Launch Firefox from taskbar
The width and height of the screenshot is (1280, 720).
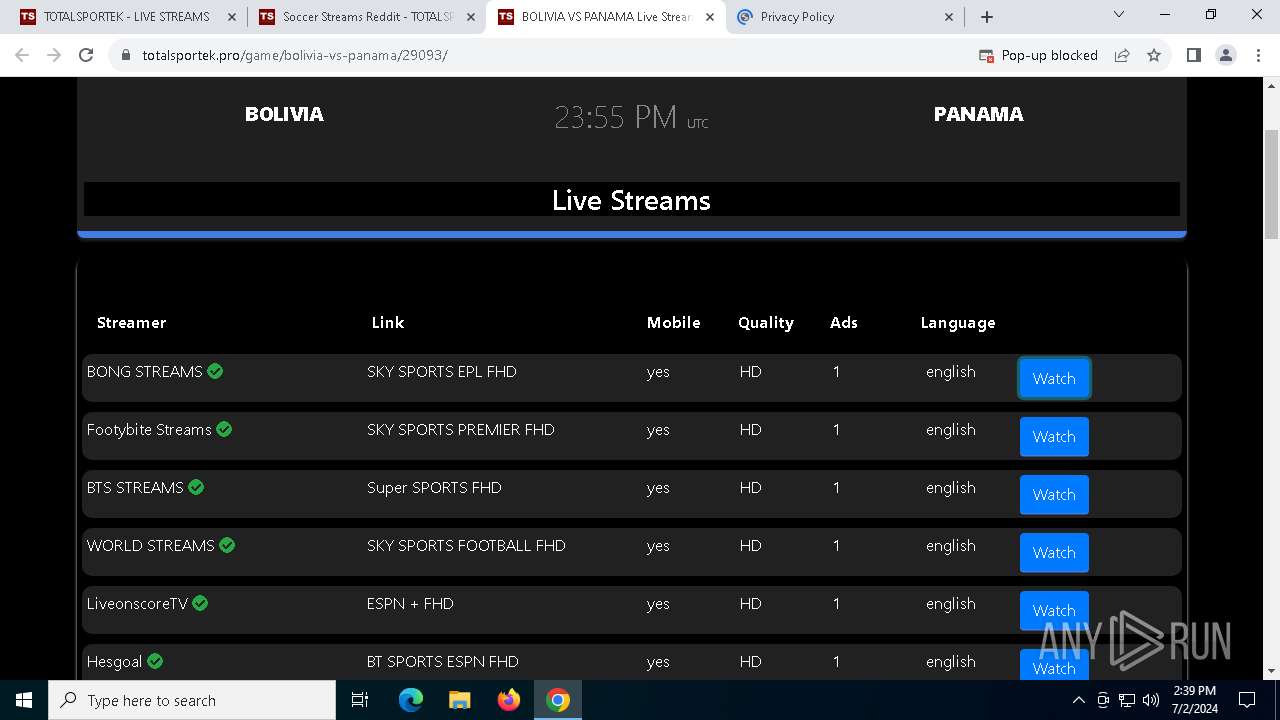point(508,700)
